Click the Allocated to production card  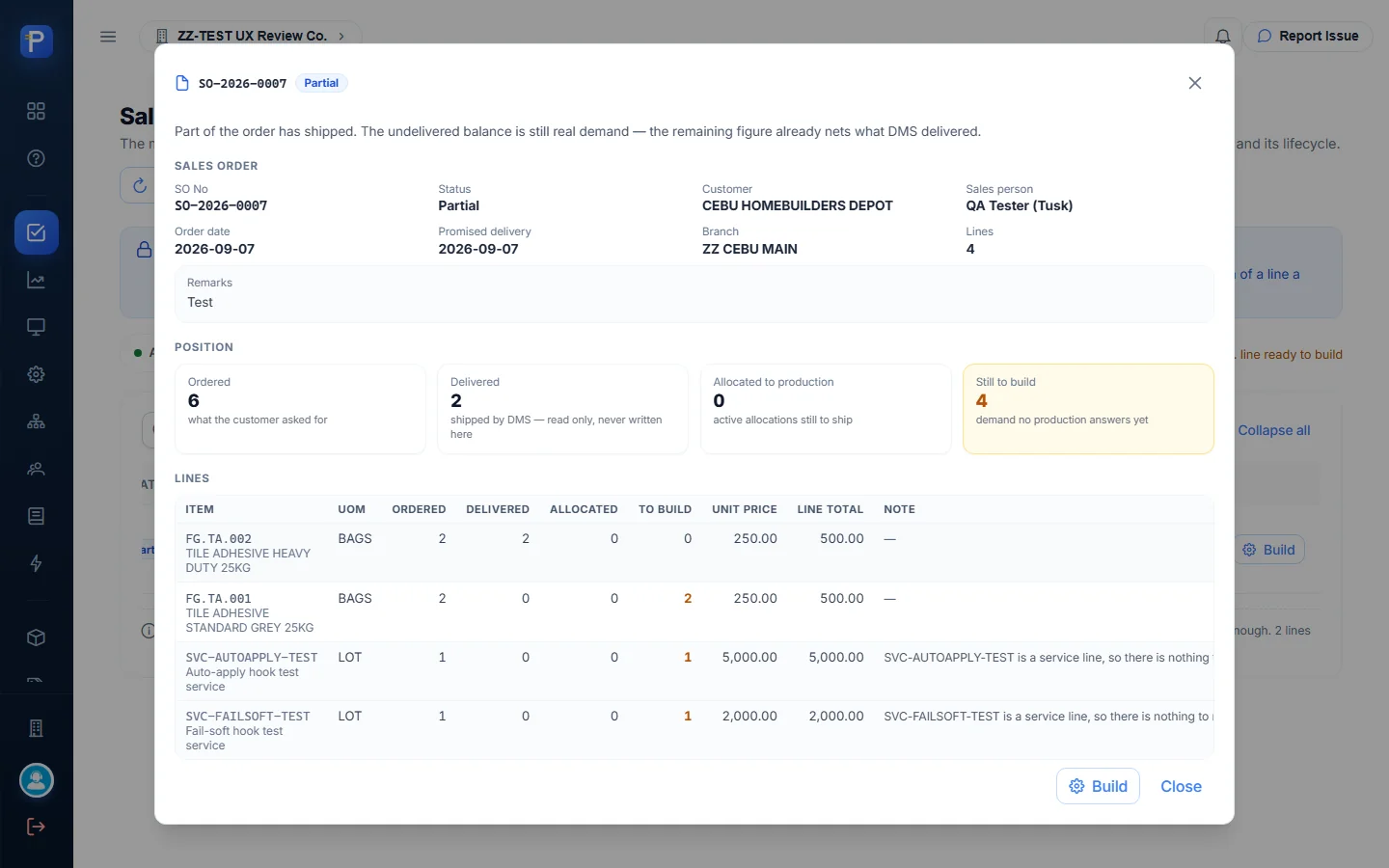pos(826,409)
